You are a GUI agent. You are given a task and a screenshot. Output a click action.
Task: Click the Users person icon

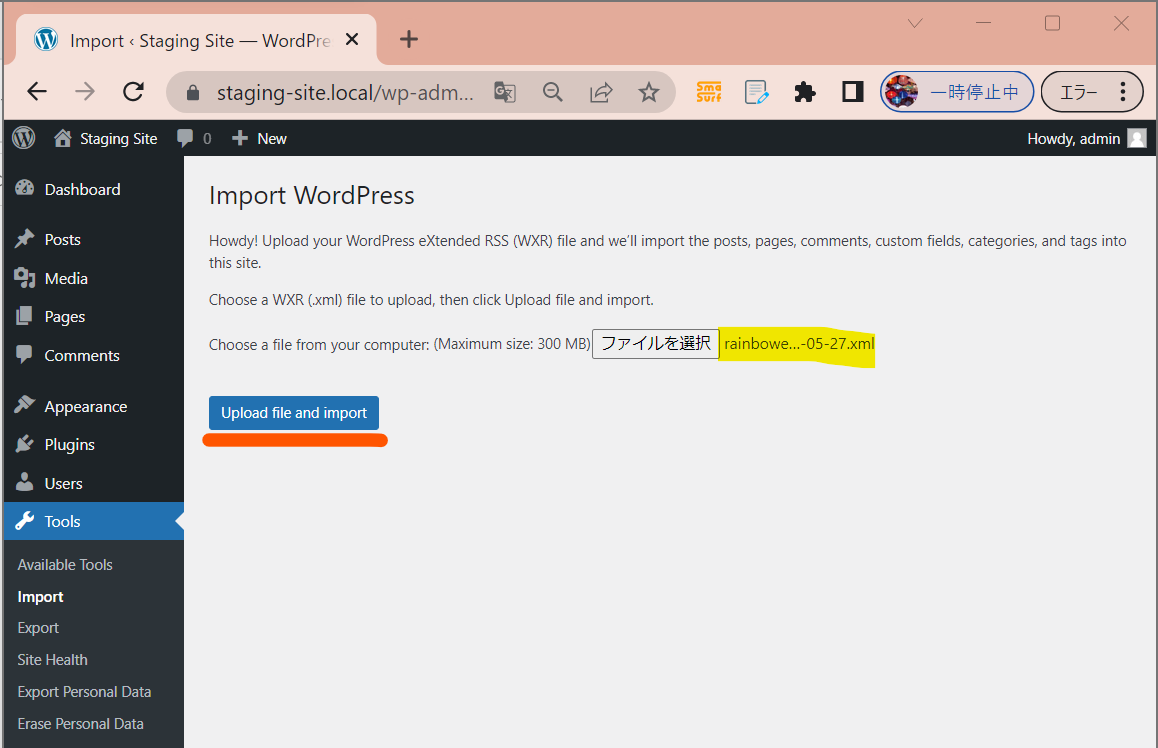tap(24, 482)
